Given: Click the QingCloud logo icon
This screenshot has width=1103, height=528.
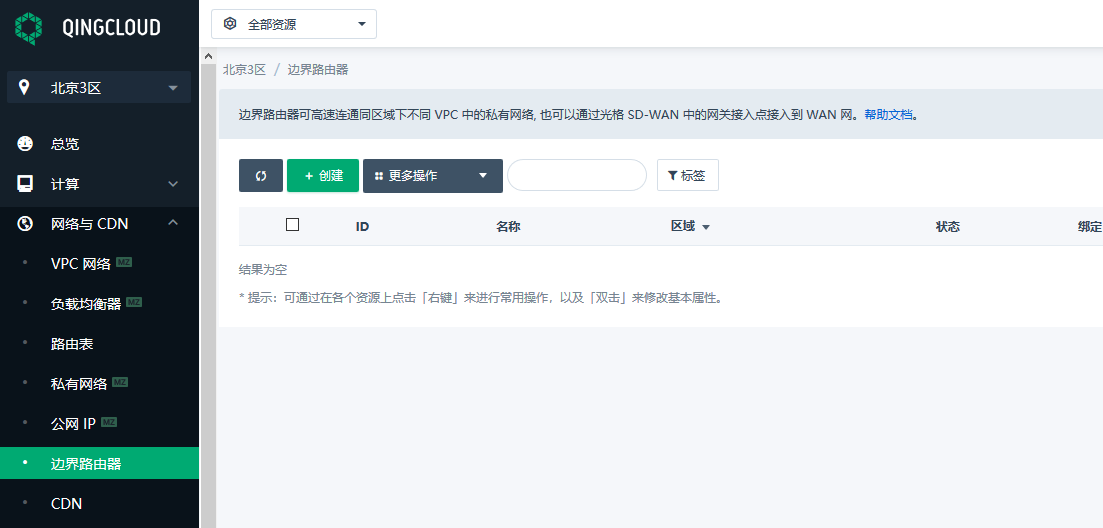Looking at the screenshot, I should click(29, 27).
